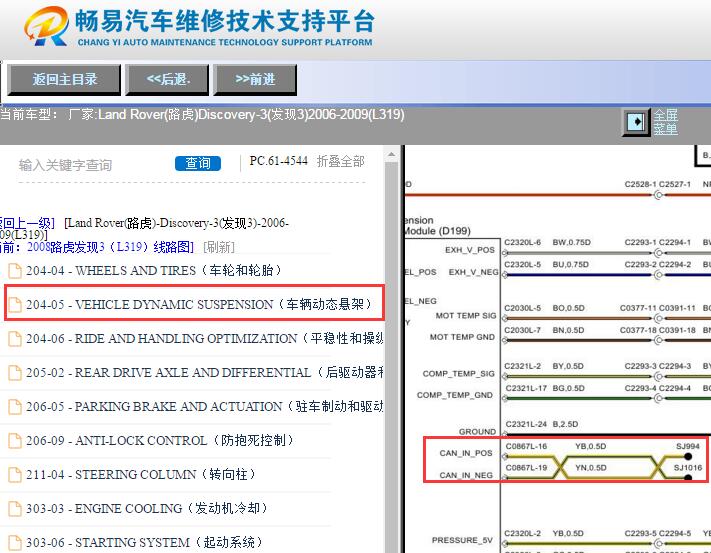Go back with the <<后退 button
Viewport: 711px width, 553px height.
[x=167, y=79]
